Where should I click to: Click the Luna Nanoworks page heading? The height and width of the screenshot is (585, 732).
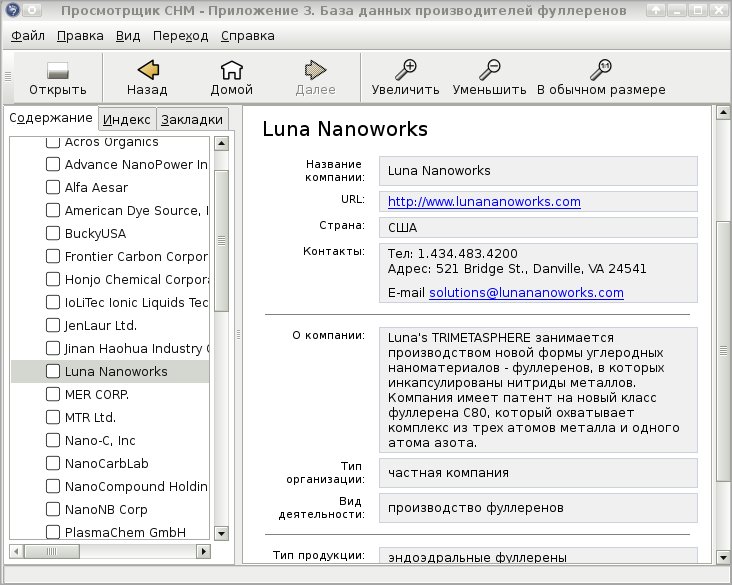pos(345,129)
